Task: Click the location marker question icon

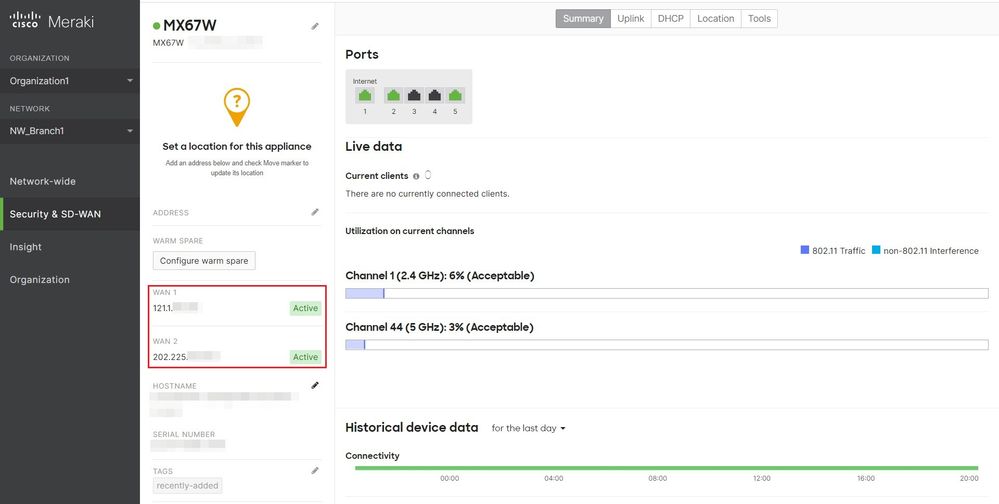Action: point(237,104)
